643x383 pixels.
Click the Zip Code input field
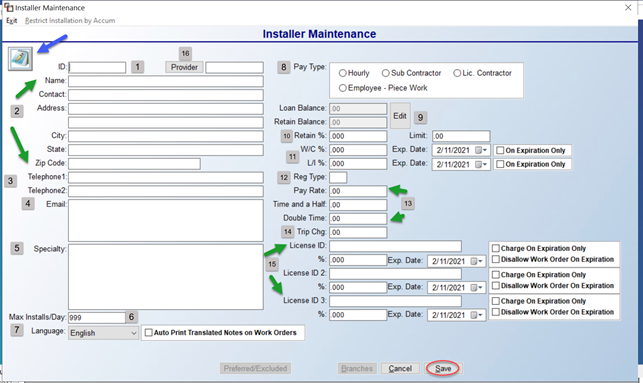(135, 164)
